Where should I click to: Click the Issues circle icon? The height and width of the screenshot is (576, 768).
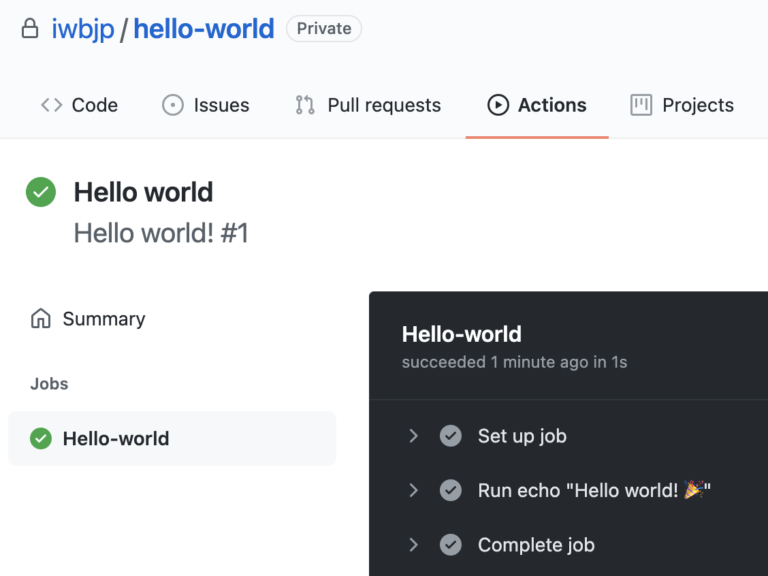coord(172,105)
